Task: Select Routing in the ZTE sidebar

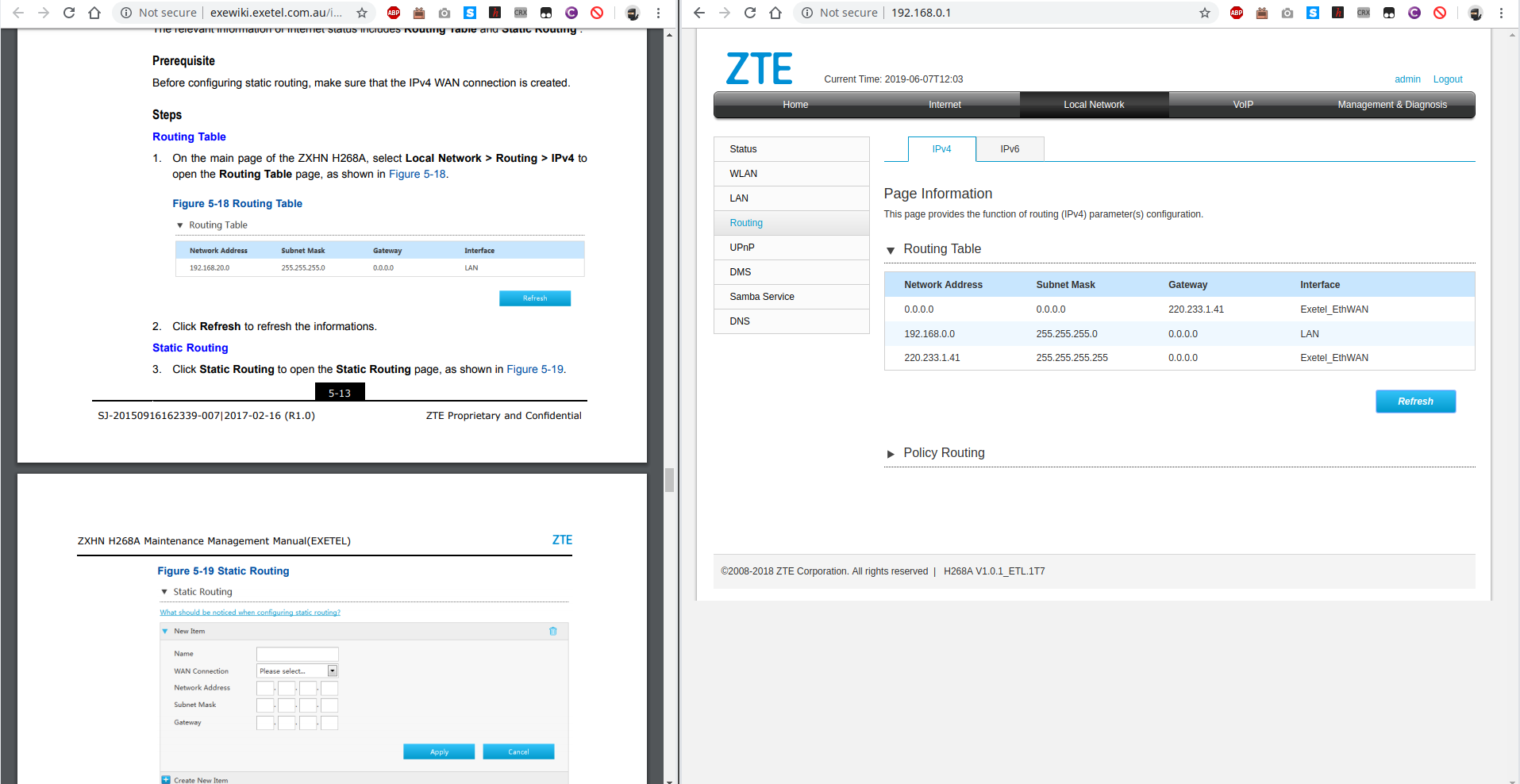Action: pyautogui.click(x=791, y=223)
